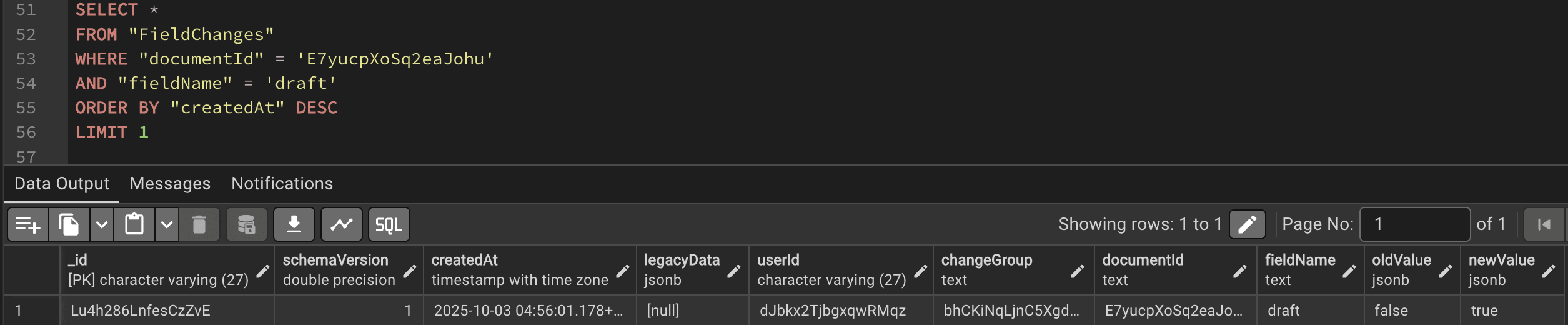Open the Notifications tab

pyautogui.click(x=282, y=184)
